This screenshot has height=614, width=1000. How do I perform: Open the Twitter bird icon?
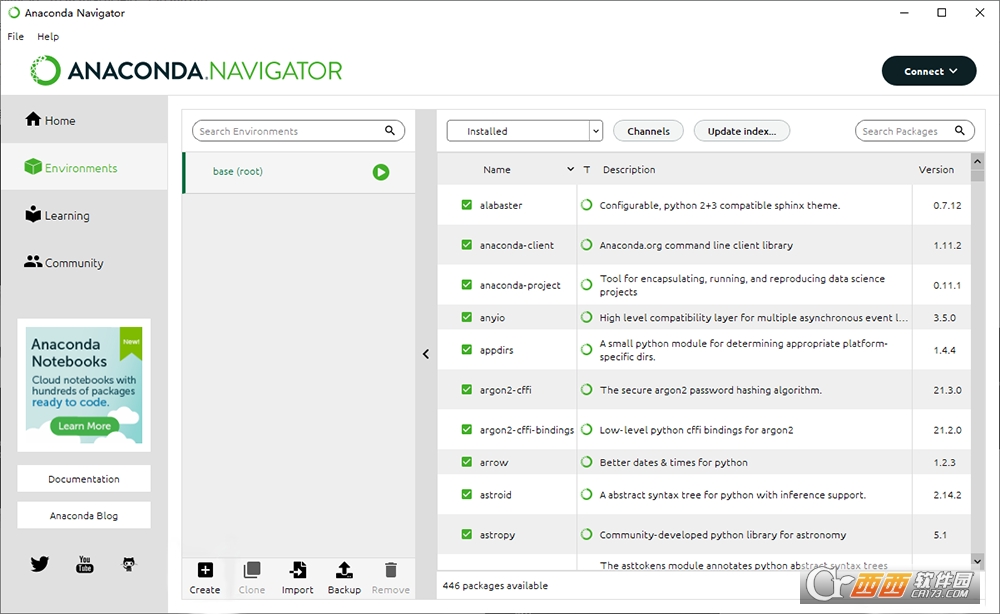click(x=40, y=564)
